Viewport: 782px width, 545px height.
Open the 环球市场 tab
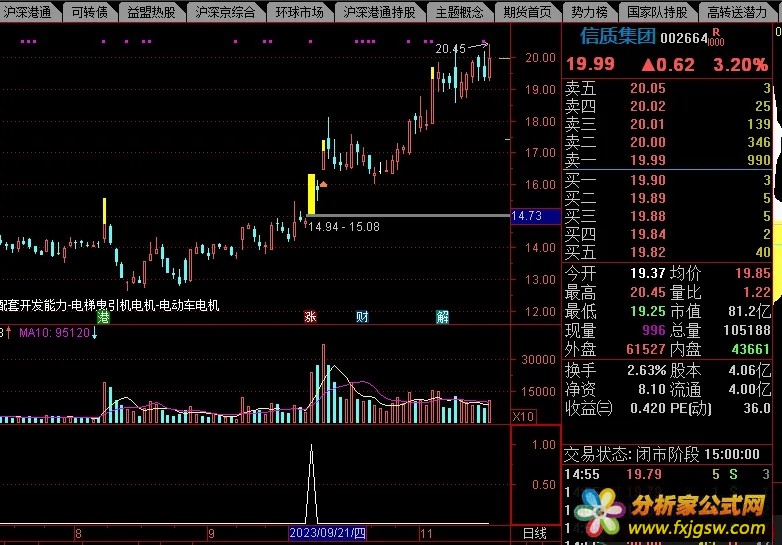coord(299,11)
